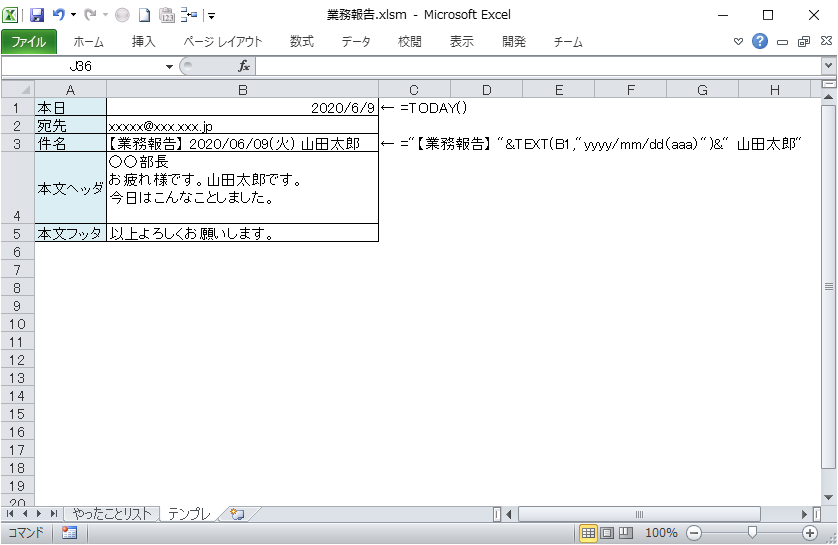Switch to Normal view in status bar
The width and height of the screenshot is (838, 545).
tap(588, 533)
